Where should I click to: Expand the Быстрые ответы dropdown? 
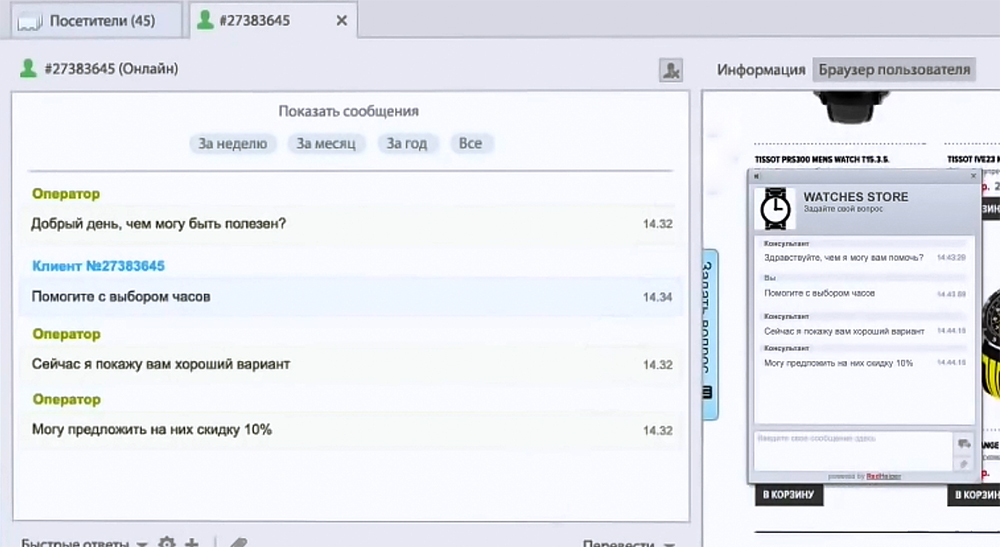coord(84,543)
